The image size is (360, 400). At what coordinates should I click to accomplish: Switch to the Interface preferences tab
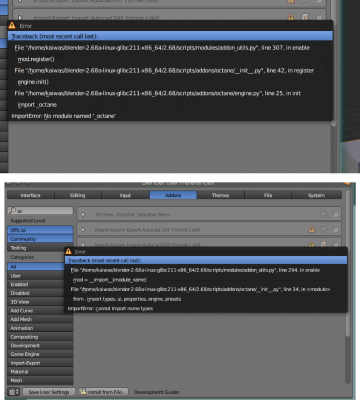[x=31, y=195]
